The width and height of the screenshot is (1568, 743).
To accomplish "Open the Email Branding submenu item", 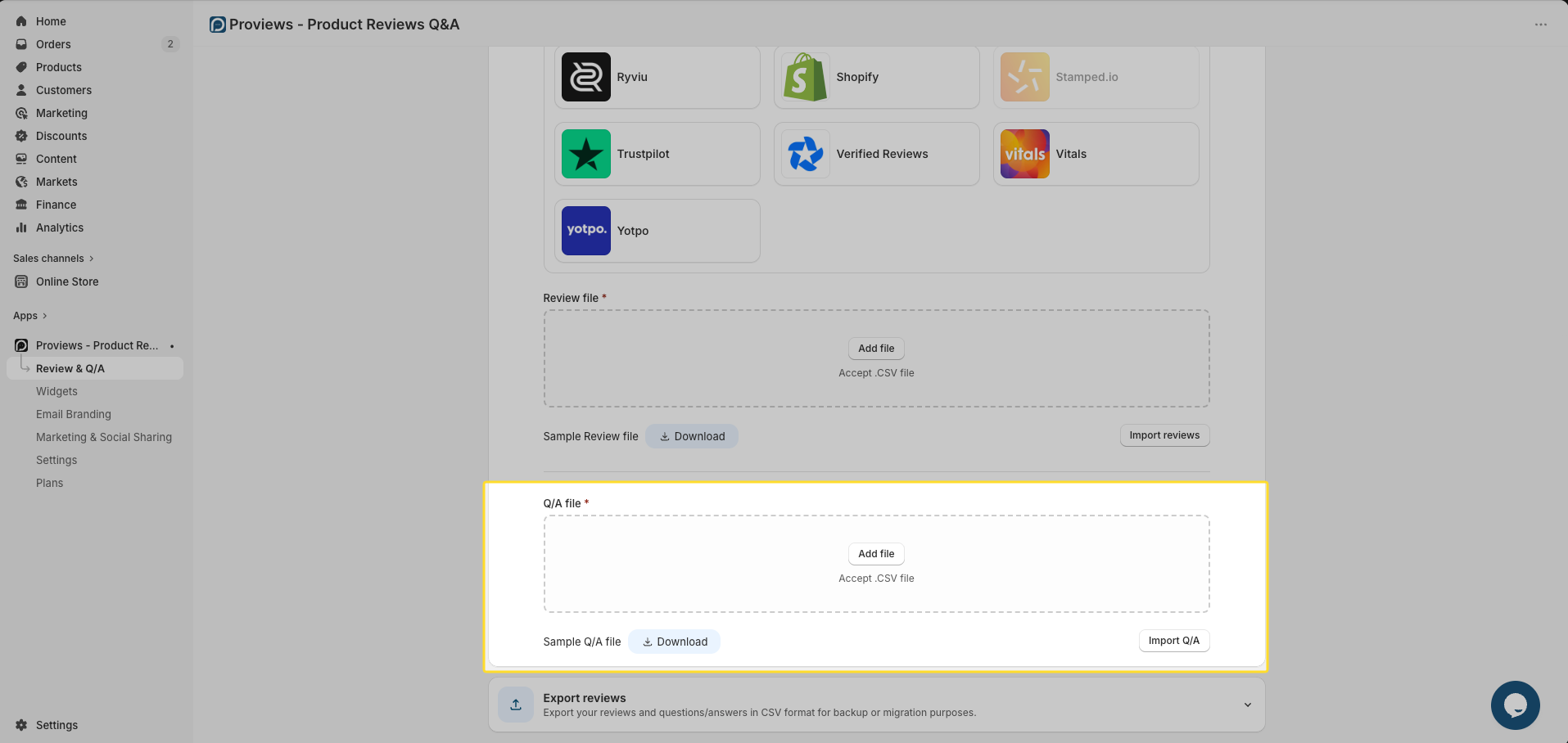I will tap(74, 414).
